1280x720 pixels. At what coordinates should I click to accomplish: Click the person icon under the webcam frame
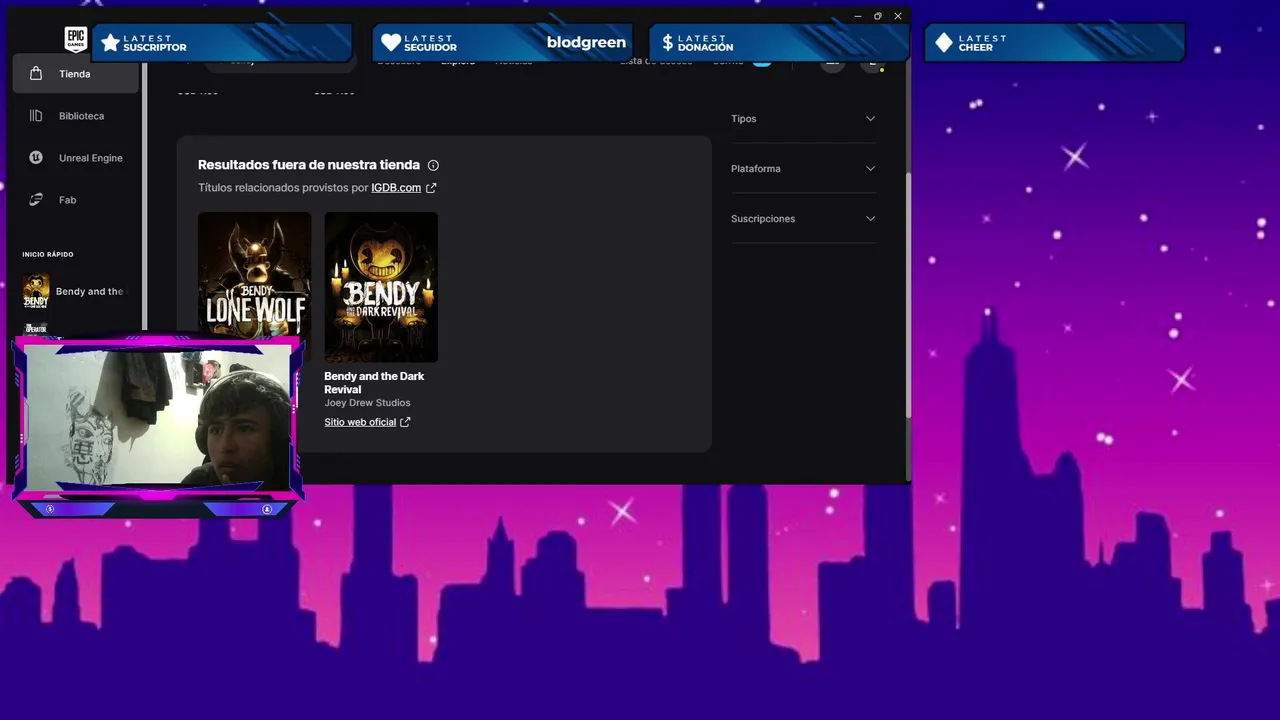(267, 509)
